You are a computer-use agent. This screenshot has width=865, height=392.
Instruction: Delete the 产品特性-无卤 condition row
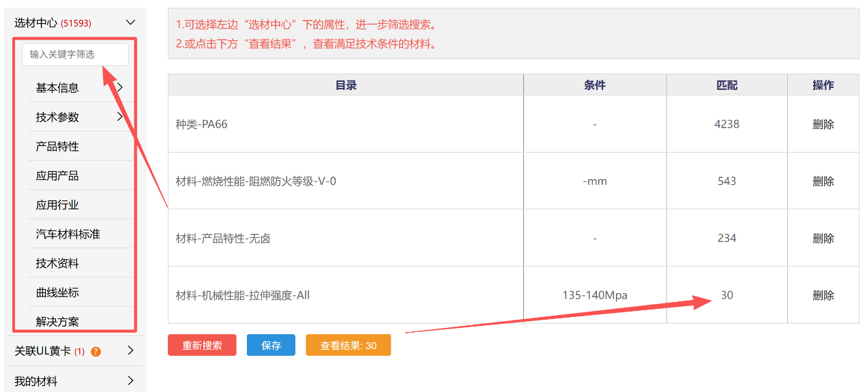[x=823, y=238]
